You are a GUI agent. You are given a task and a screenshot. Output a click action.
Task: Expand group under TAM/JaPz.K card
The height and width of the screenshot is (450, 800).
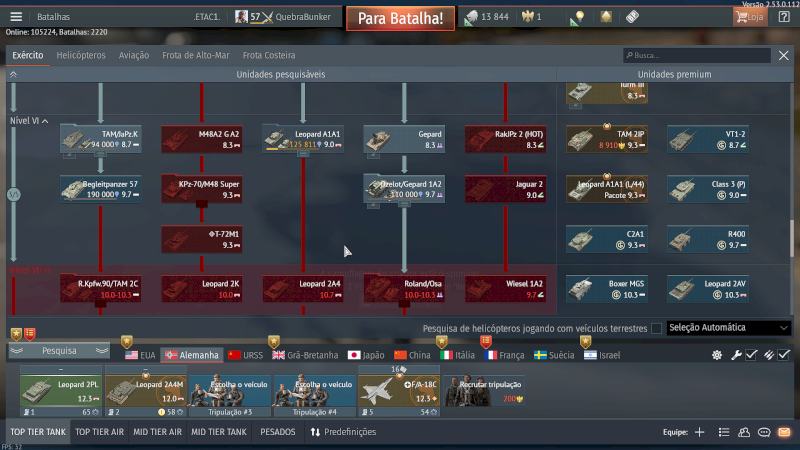(101, 154)
